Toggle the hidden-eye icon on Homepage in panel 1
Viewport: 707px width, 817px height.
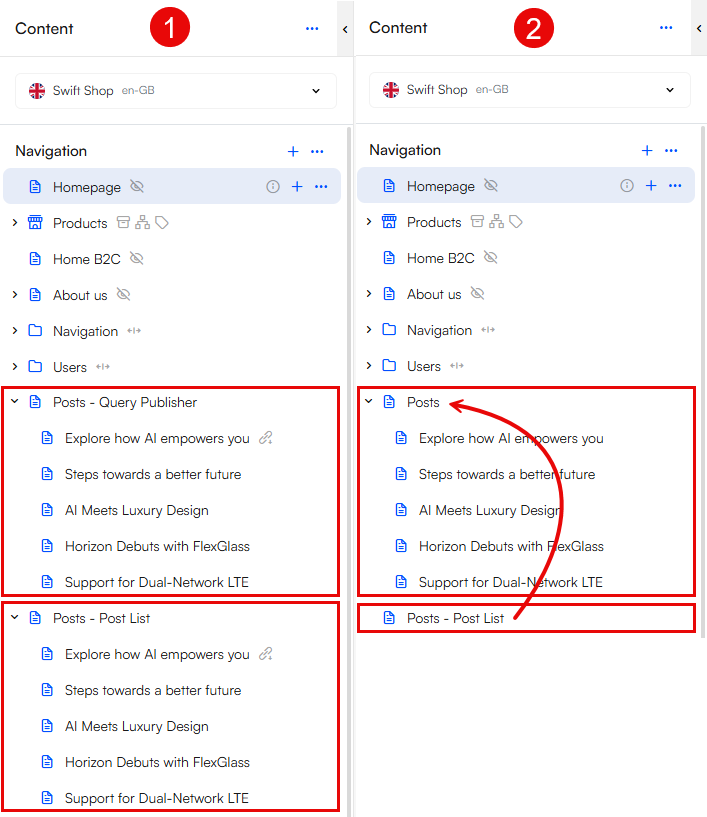[x=137, y=187]
